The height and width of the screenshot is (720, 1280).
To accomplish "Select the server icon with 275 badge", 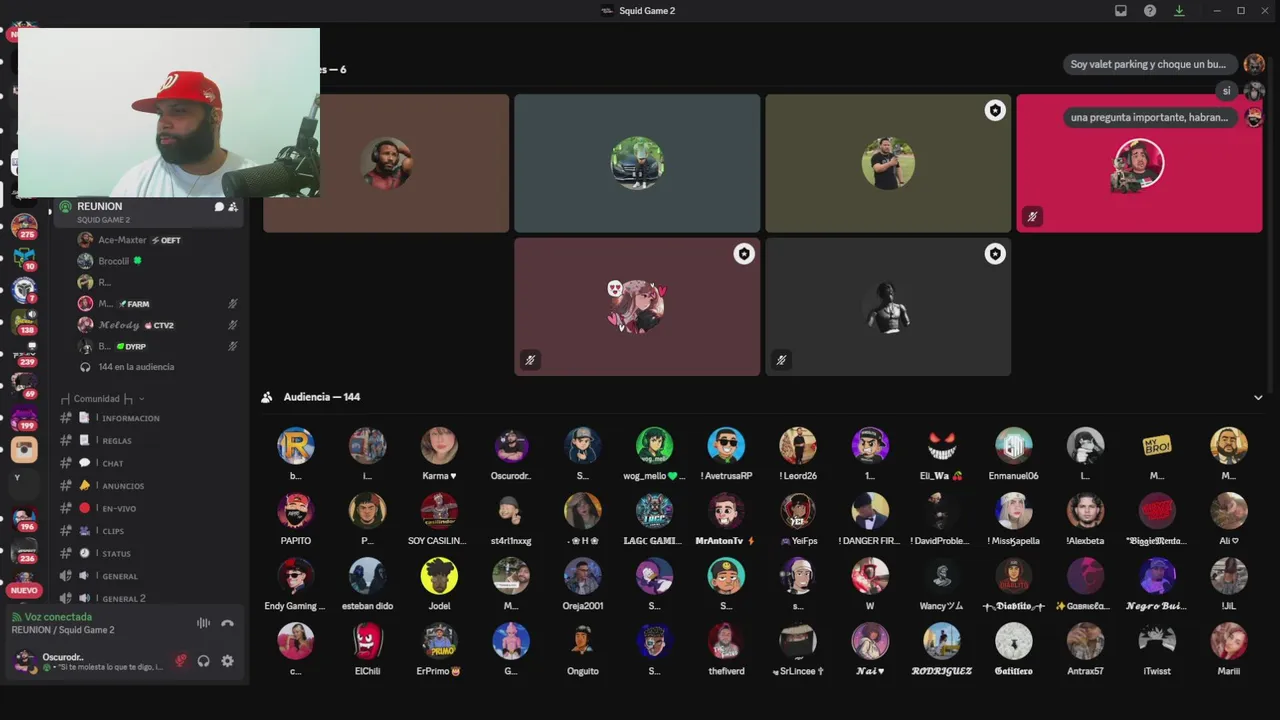I will tap(24, 225).
